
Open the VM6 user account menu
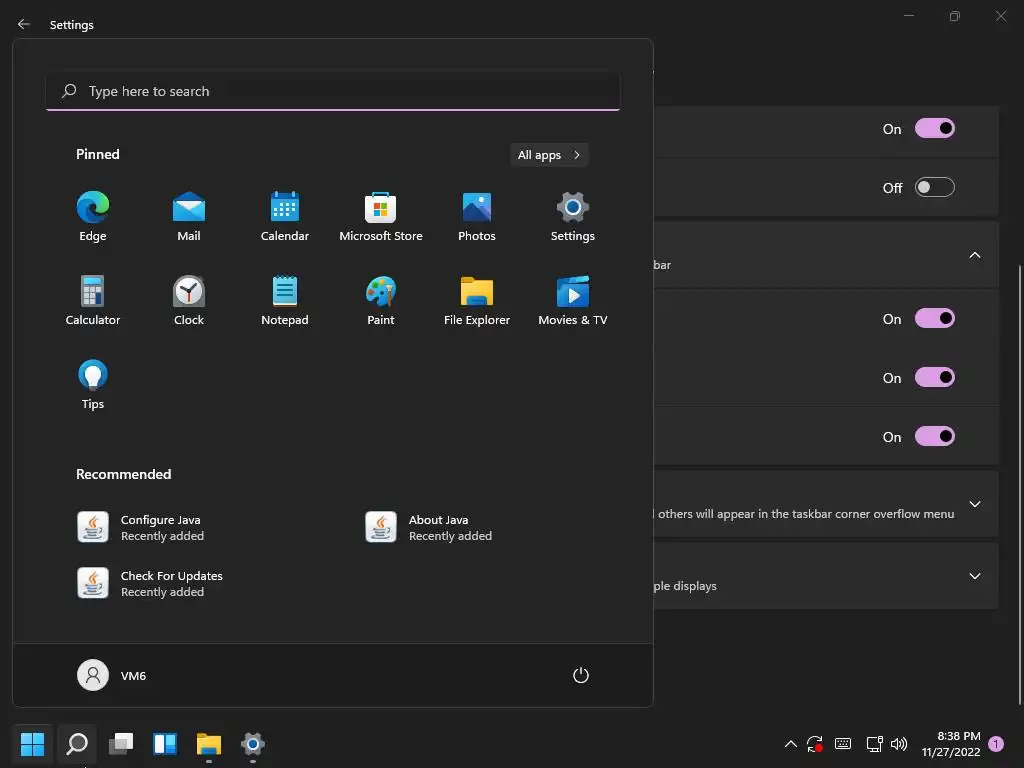coord(112,675)
